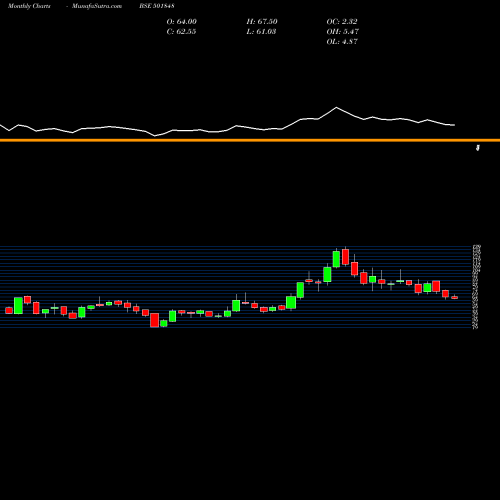This screenshot has height=500, width=500.
Task: Click the peak of the white line chart
Action: [336, 107]
